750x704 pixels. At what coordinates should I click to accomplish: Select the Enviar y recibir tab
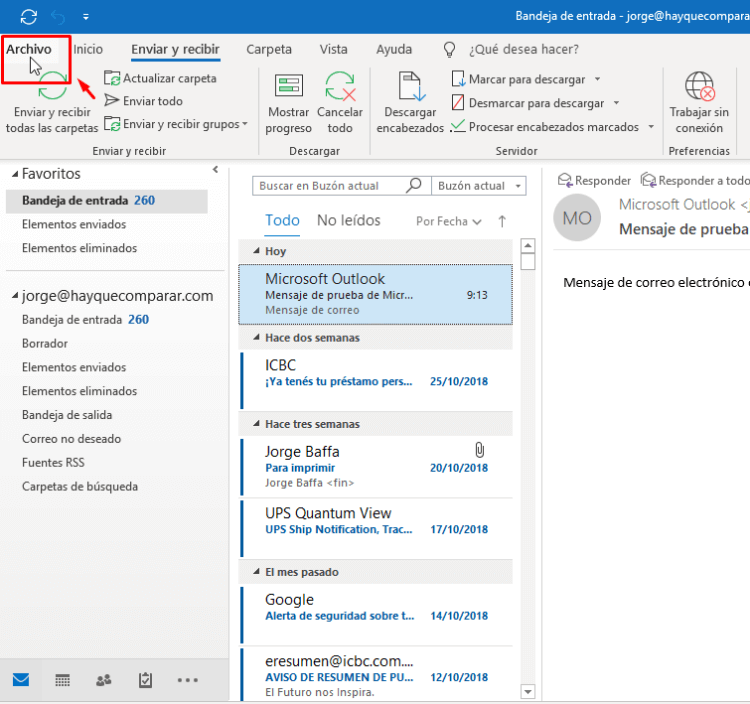coord(176,49)
